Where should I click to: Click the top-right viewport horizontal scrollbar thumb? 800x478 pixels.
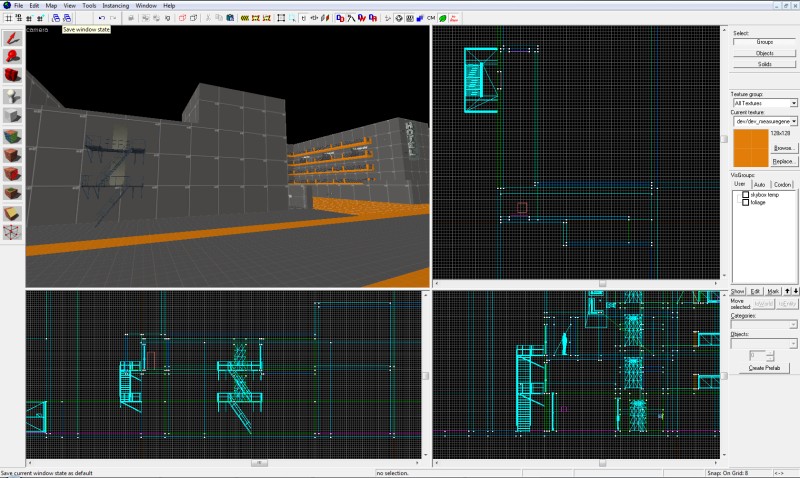pyautogui.click(x=602, y=283)
